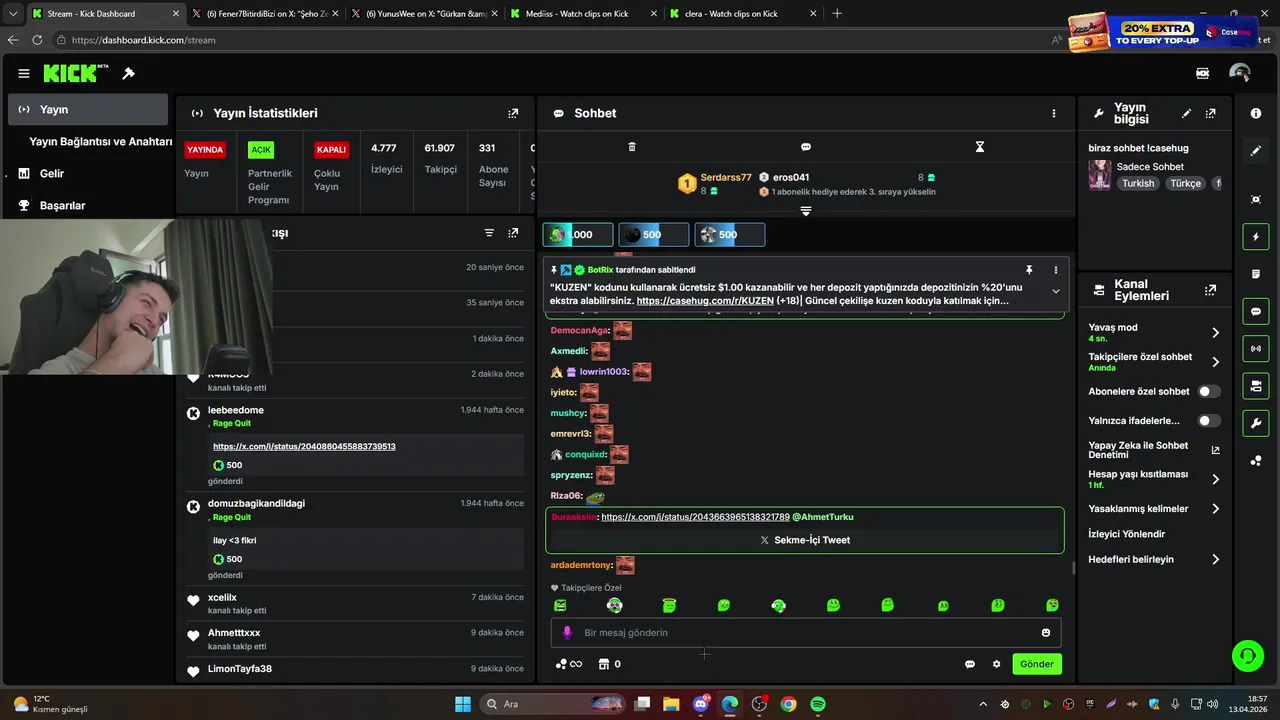Image resolution: width=1280 pixels, height=720 pixels.
Task: Click the first 500 kicks gift bar
Action: click(654, 235)
